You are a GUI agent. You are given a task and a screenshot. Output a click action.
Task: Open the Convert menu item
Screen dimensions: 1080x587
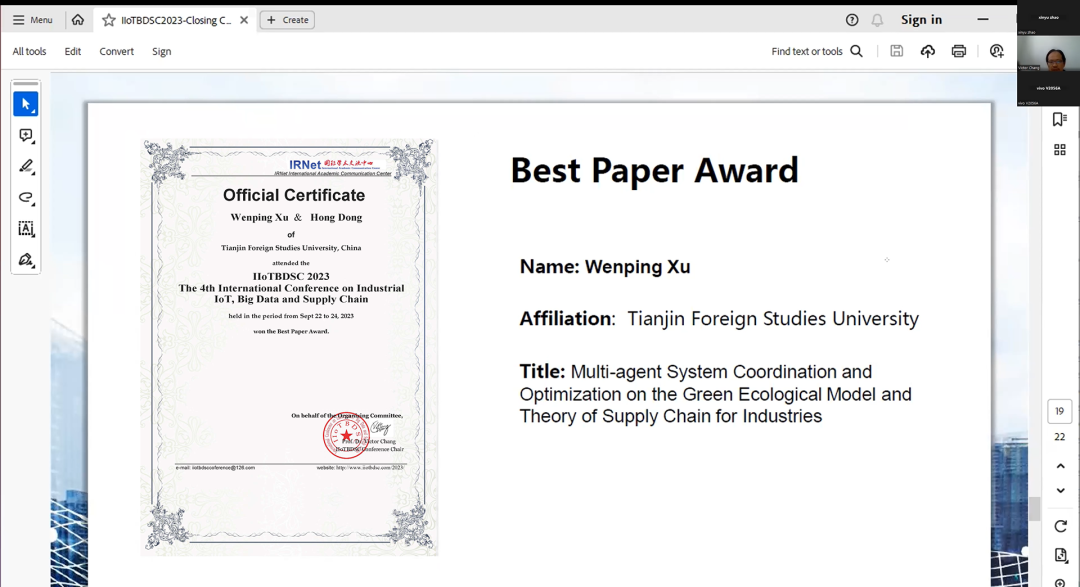[x=116, y=51]
